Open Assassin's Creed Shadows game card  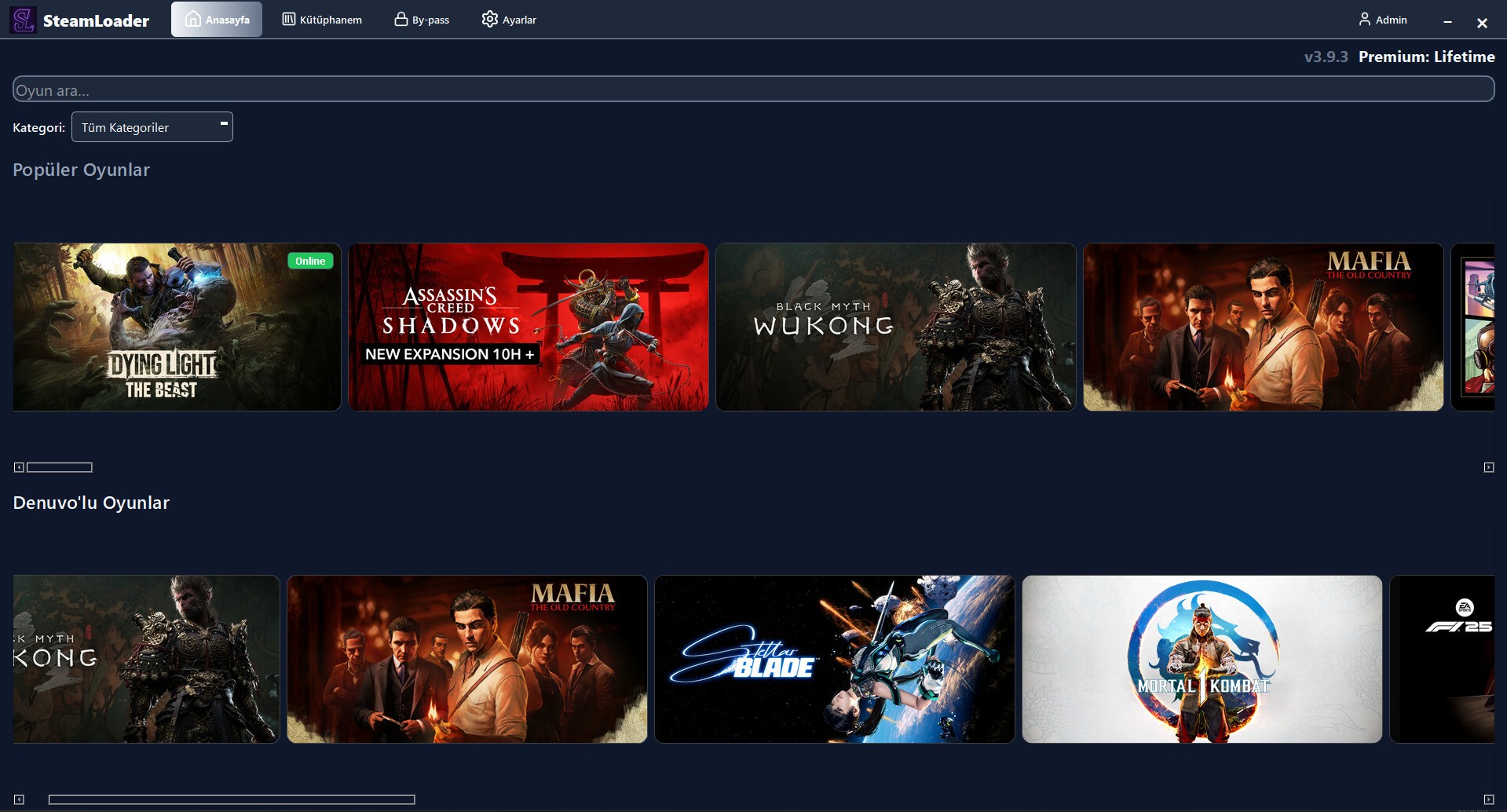pos(528,327)
